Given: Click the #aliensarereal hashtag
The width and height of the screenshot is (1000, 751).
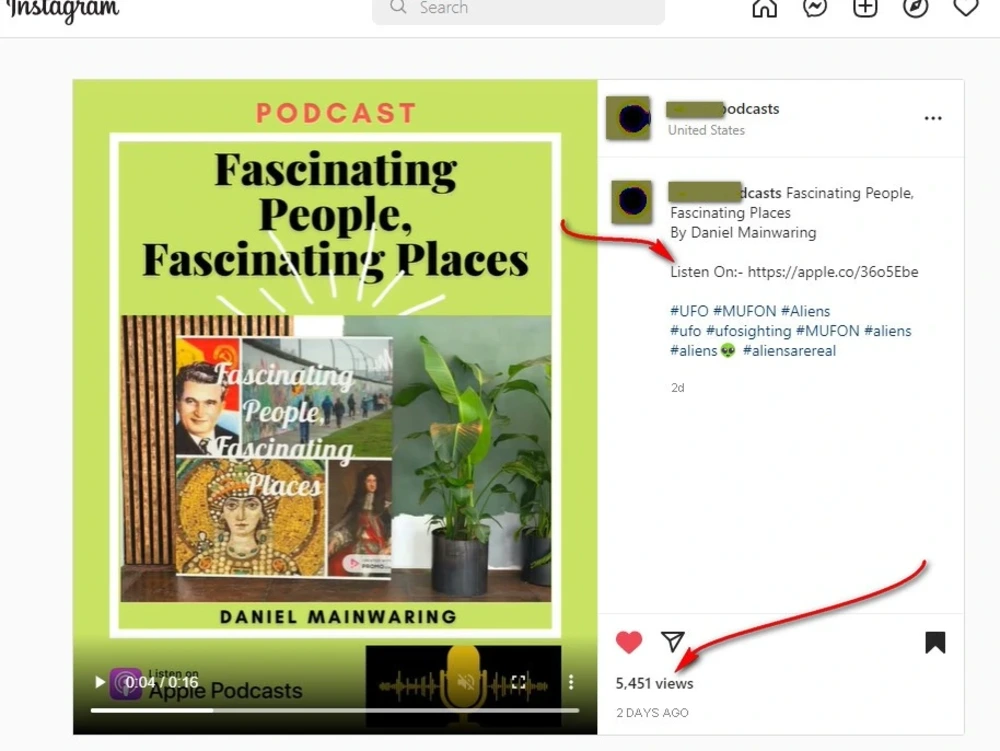Looking at the screenshot, I should pos(789,351).
